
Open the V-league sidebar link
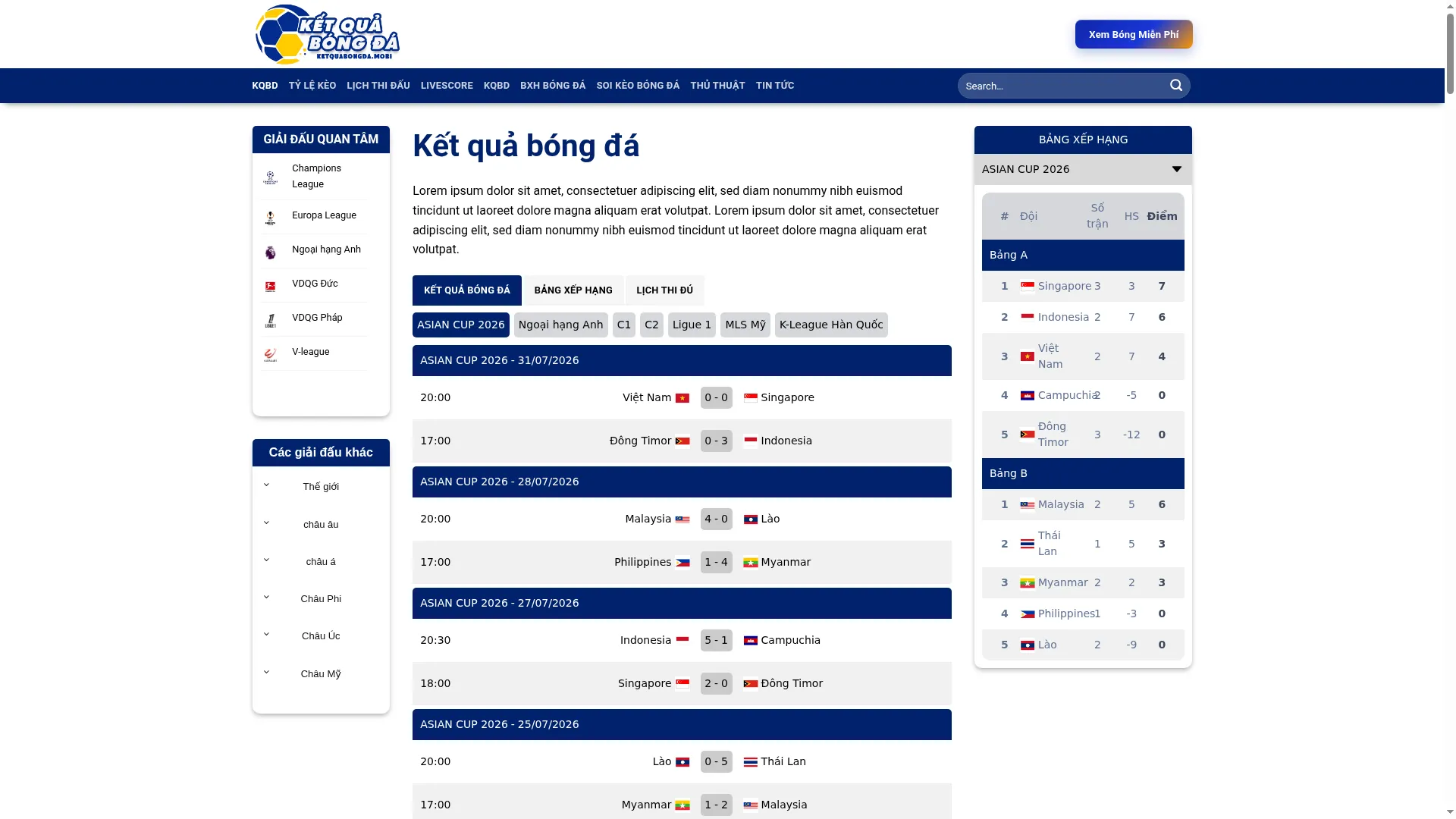[311, 352]
